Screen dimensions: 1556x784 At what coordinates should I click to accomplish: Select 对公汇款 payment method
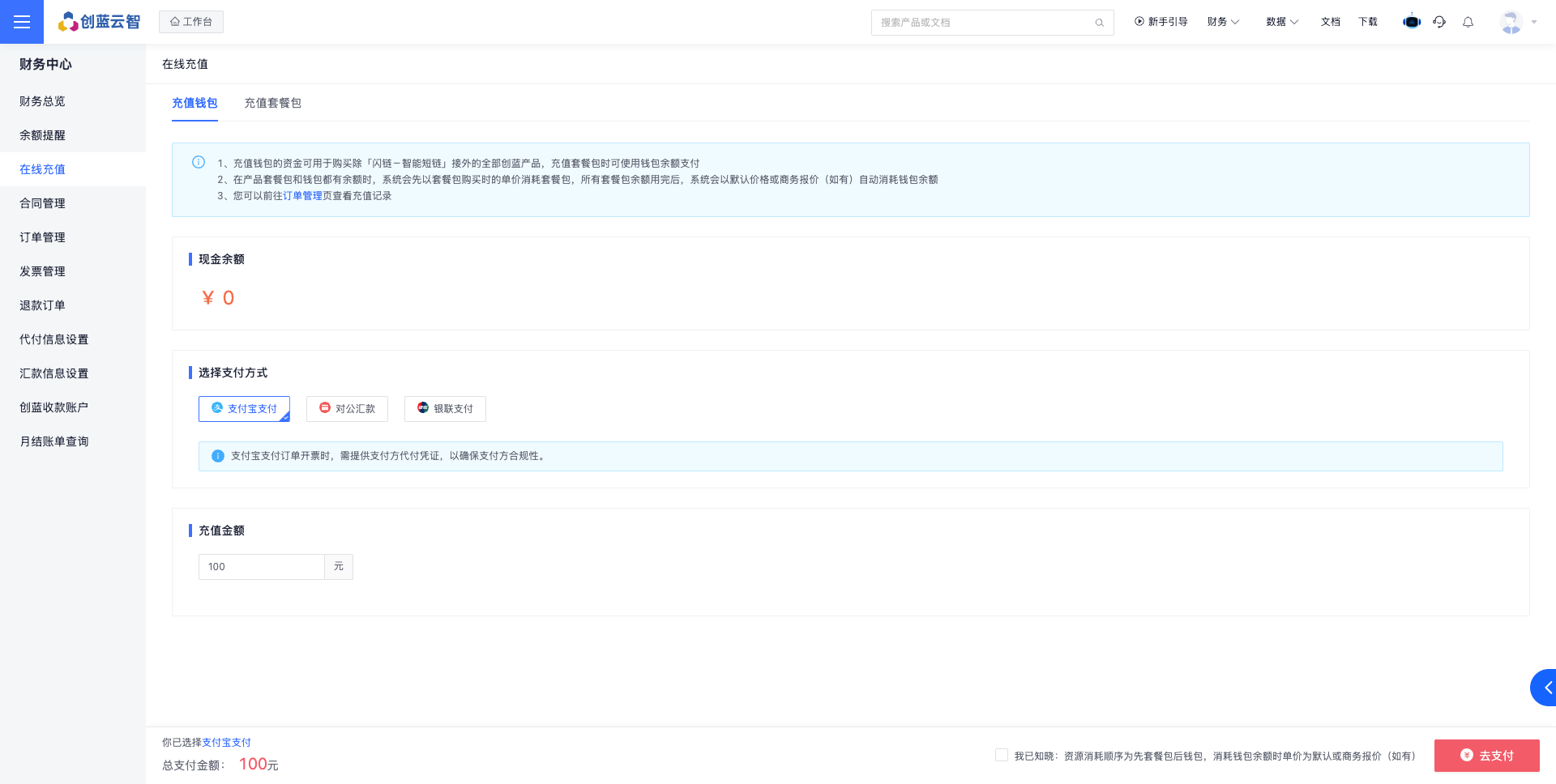347,409
